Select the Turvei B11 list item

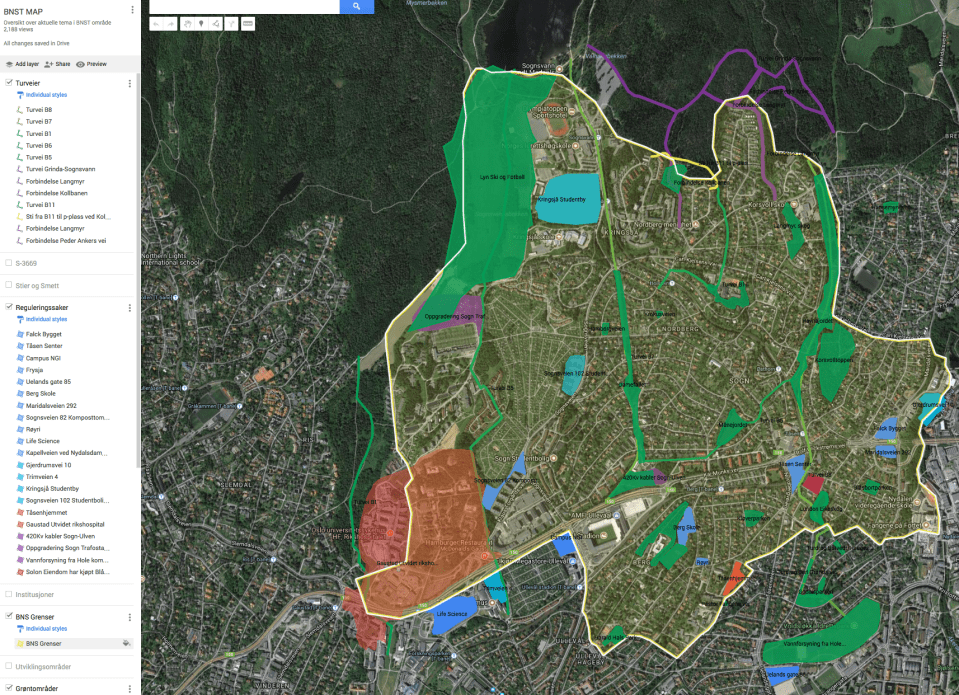click(x=39, y=205)
